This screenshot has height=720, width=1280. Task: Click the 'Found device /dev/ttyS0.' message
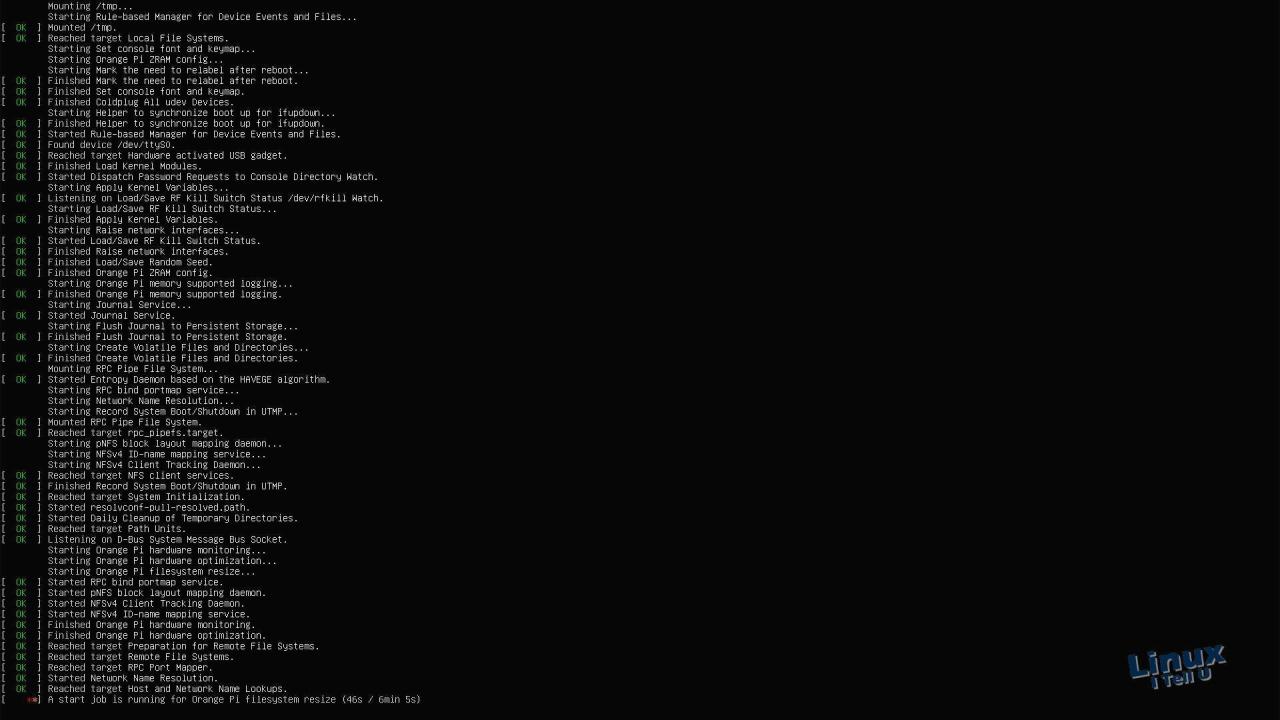point(111,145)
